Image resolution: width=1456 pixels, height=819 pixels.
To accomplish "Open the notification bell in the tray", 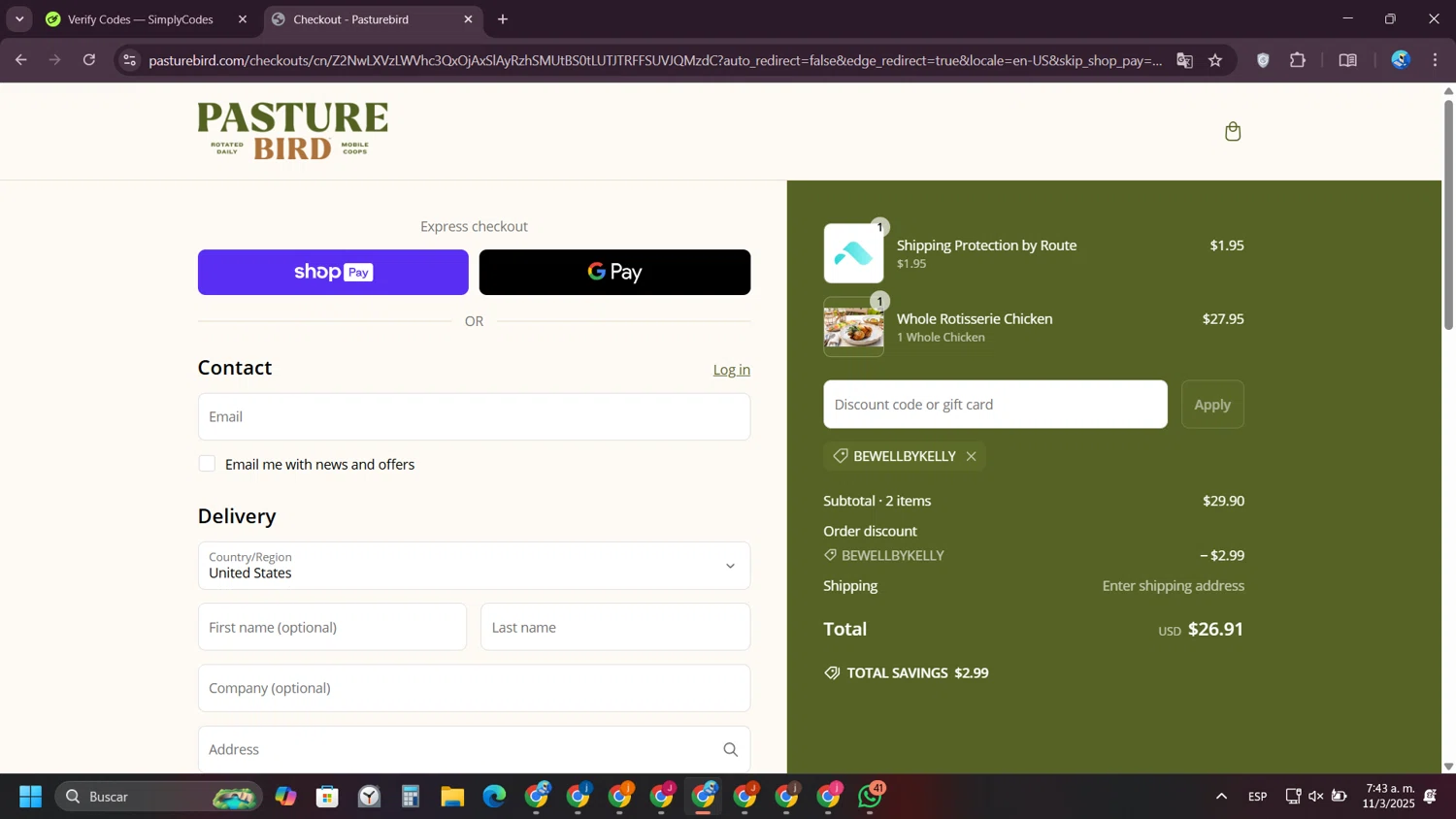I will click(x=1430, y=797).
